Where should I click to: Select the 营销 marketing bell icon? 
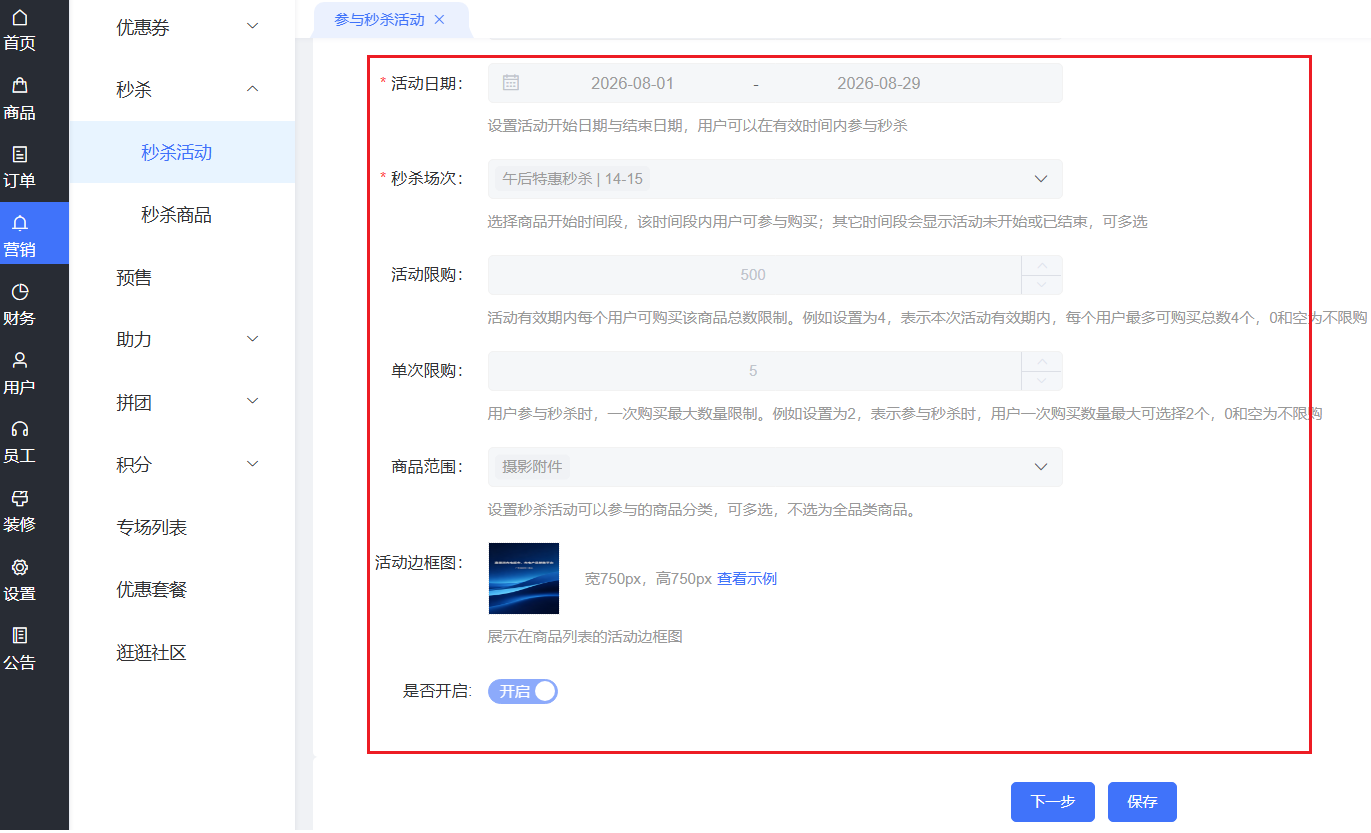pos(19,223)
